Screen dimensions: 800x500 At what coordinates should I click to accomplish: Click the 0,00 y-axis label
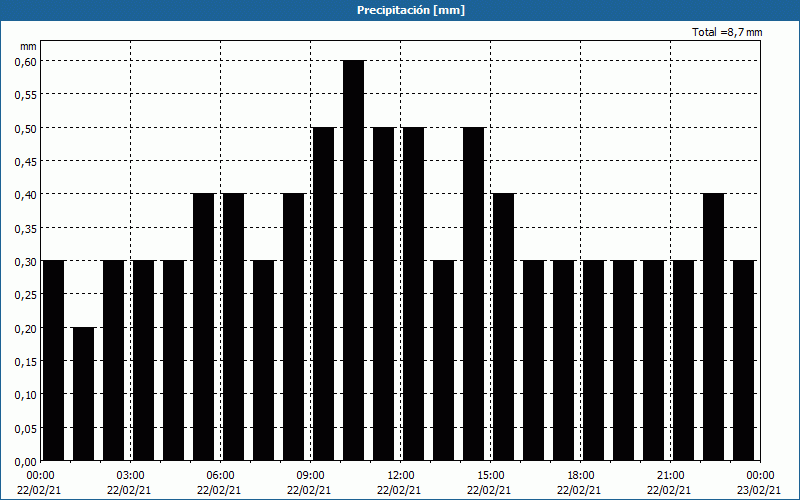click(26, 461)
